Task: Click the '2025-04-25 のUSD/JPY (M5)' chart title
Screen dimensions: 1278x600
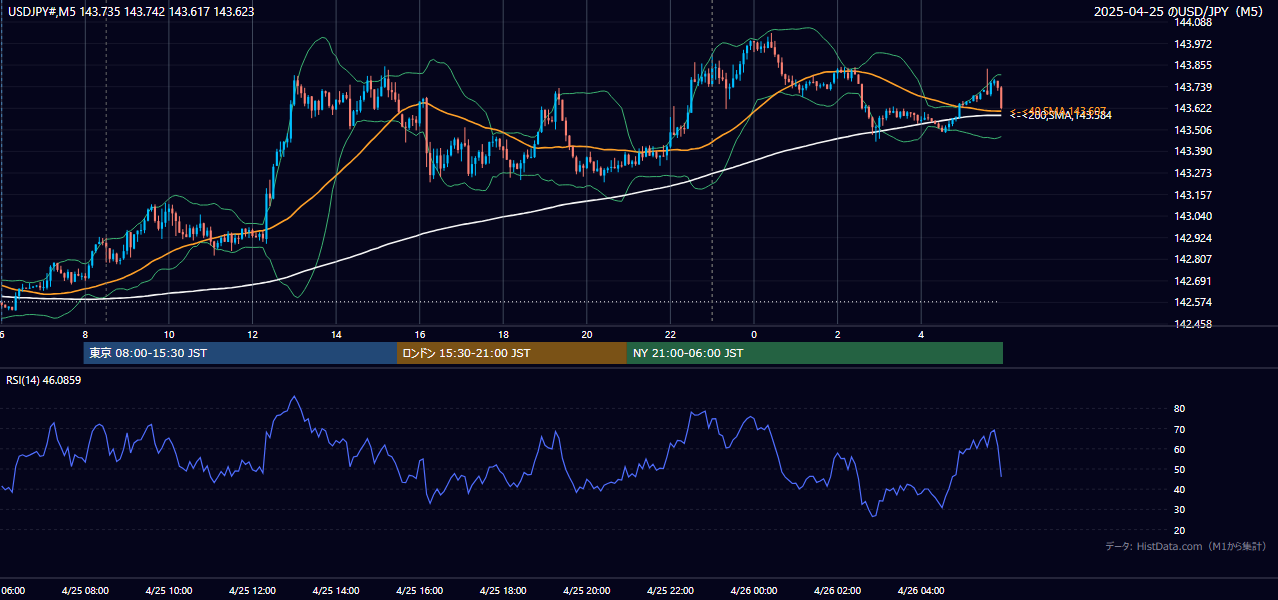Action: 1180,12
